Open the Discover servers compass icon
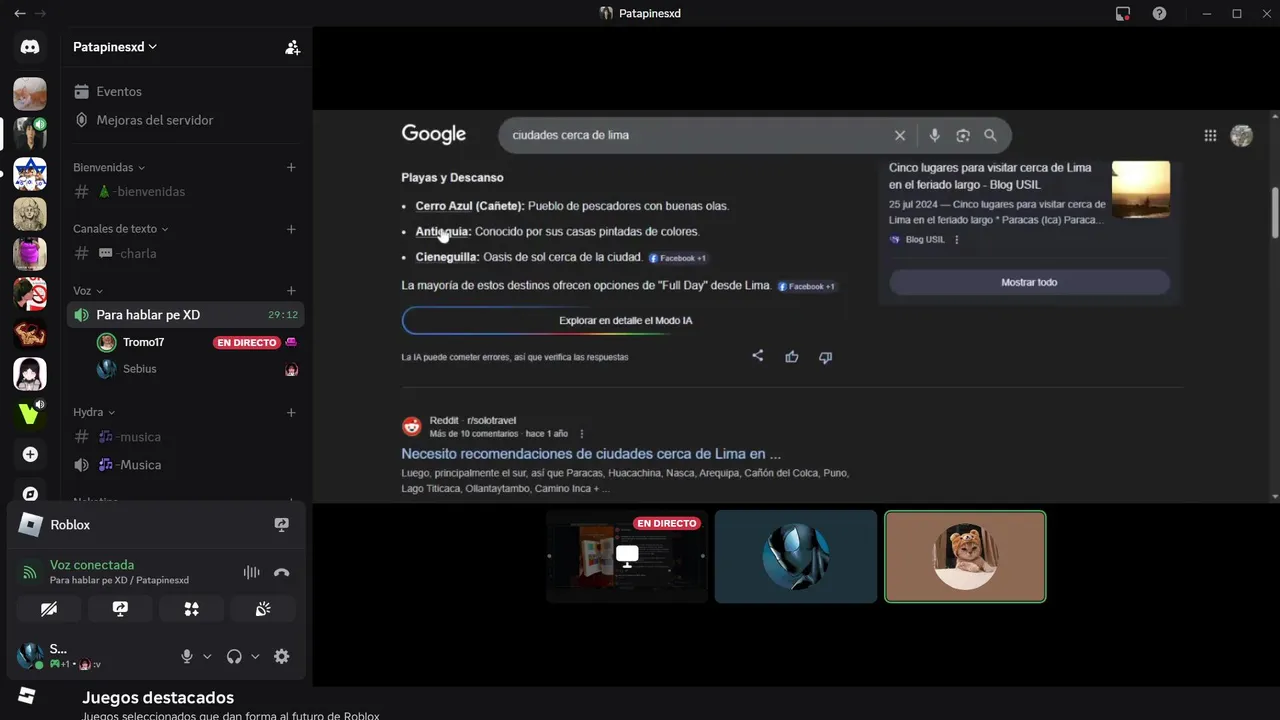This screenshot has width=1280, height=720. pos(30,493)
